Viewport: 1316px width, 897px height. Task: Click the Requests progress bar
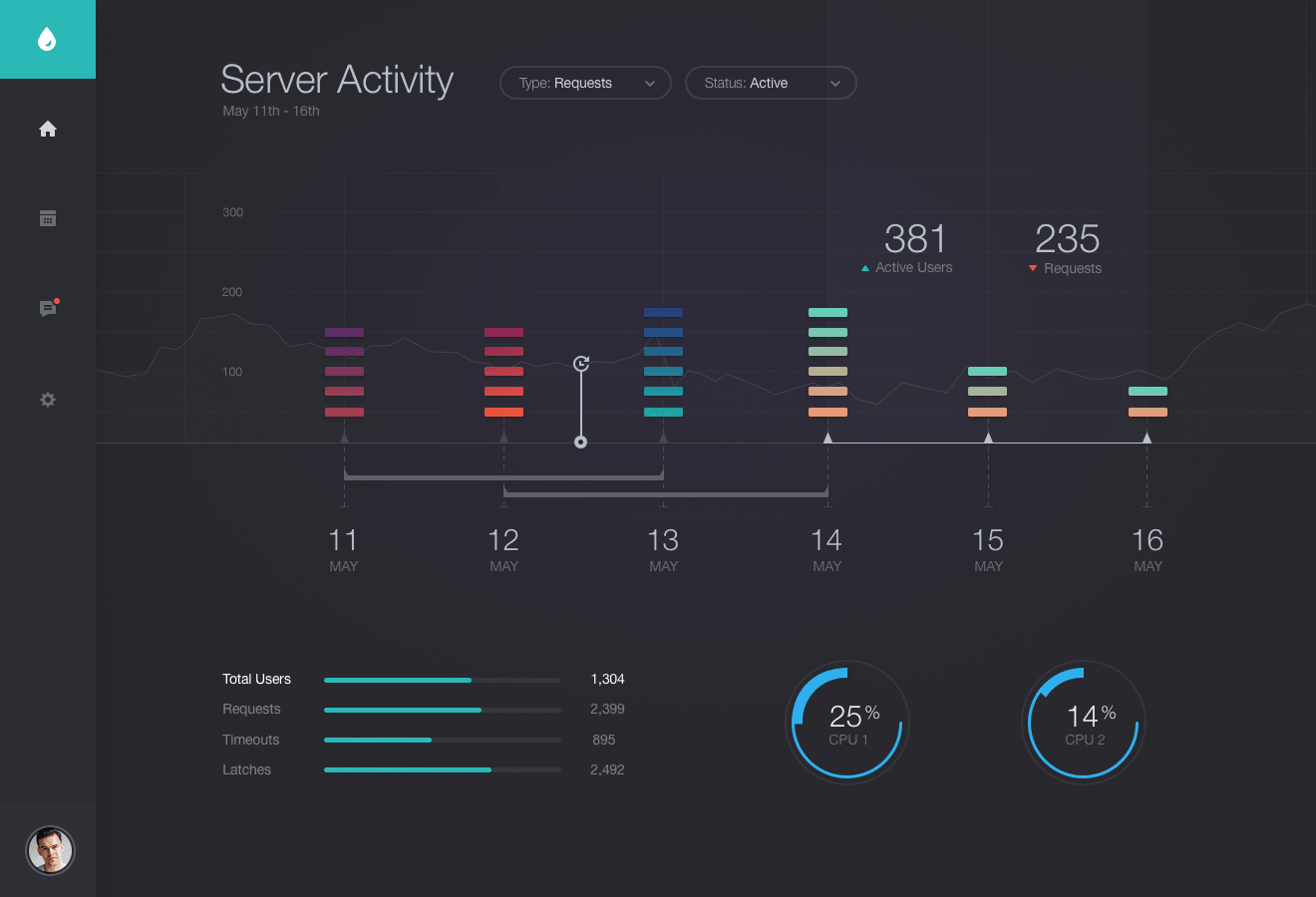click(x=442, y=710)
